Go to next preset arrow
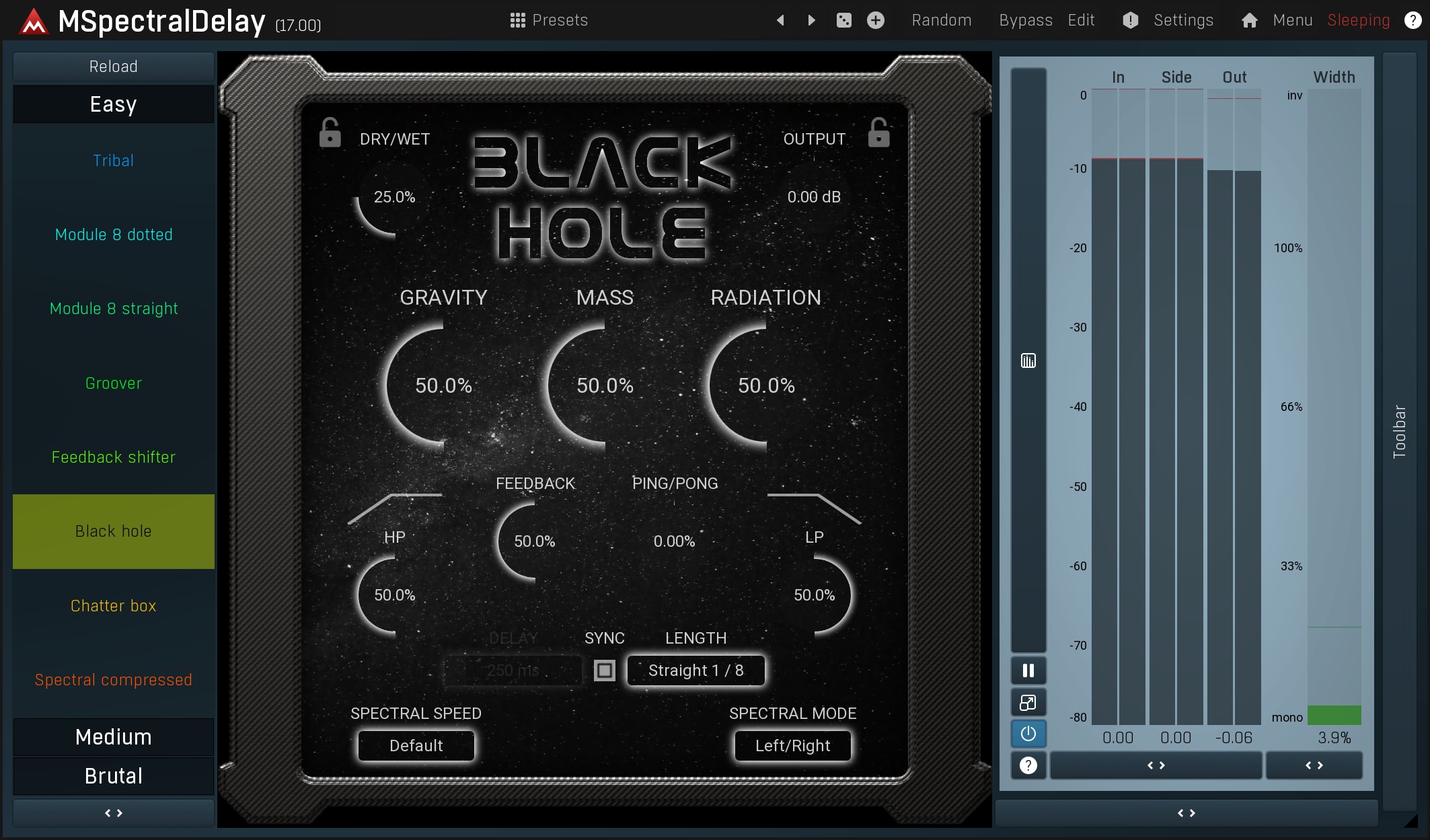The width and height of the screenshot is (1430, 840). tap(811, 20)
